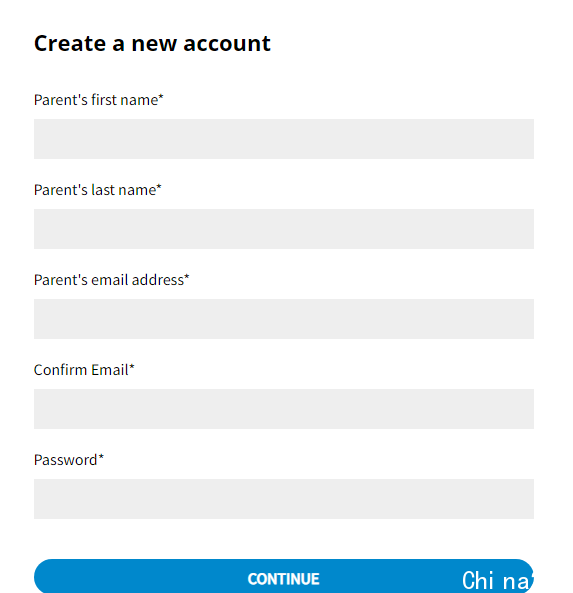The image size is (573, 593).
Task: Click the Parent's first name input field
Action: pos(284,139)
